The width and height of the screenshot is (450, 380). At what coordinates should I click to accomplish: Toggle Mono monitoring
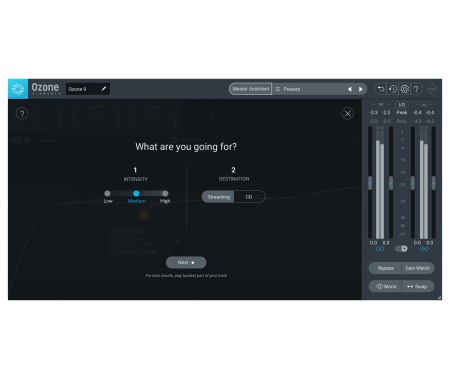tap(385, 287)
